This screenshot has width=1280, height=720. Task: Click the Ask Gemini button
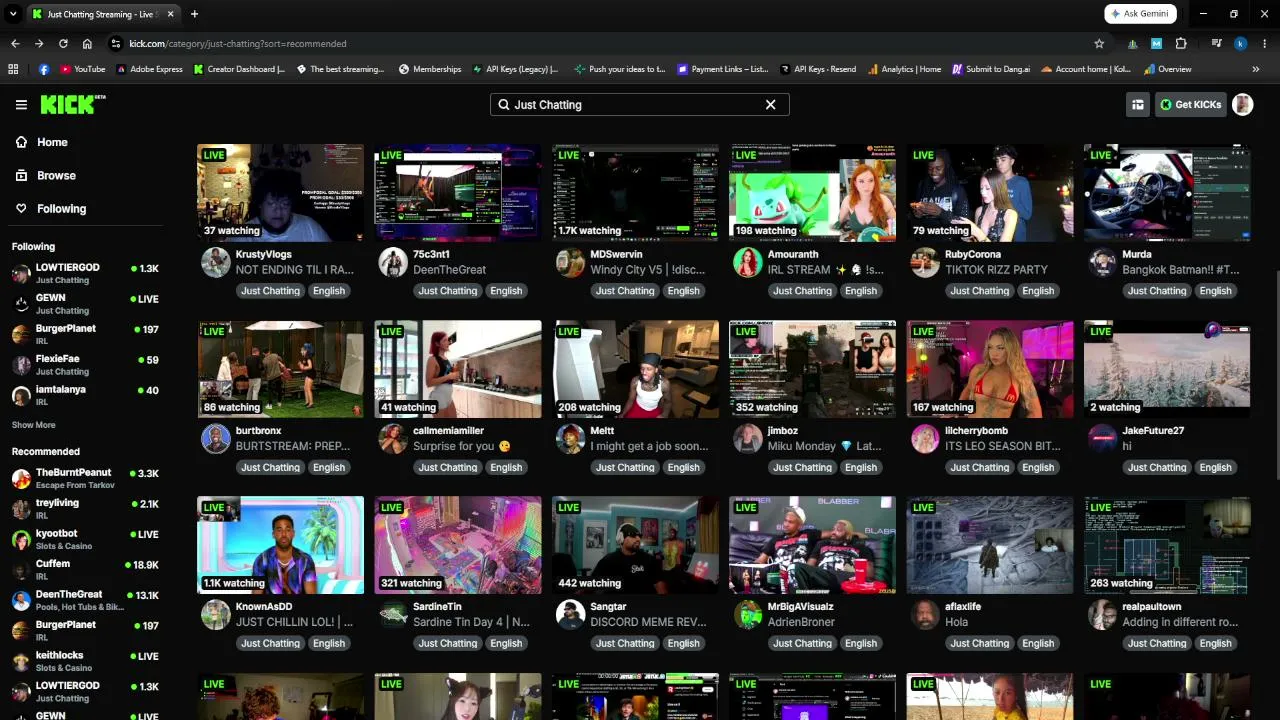pos(1140,14)
